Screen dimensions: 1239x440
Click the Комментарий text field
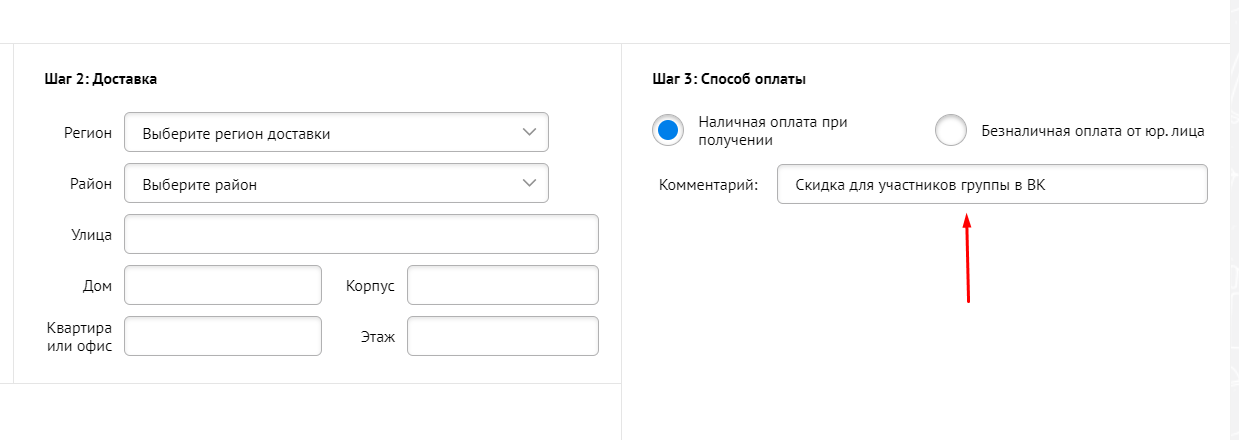point(991,184)
